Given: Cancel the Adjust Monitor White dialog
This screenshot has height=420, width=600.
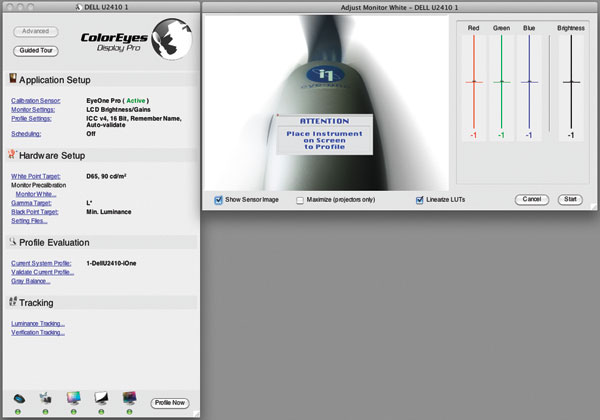Looking at the screenshot, I should click(532, 199).
